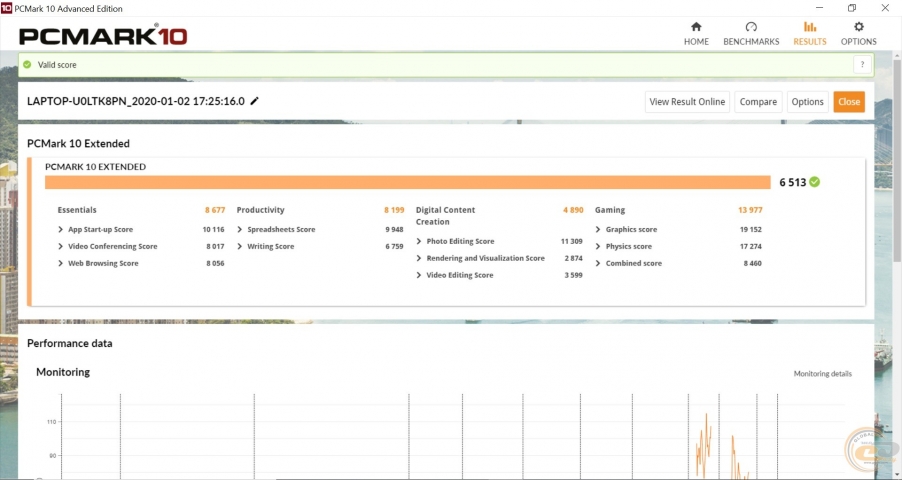Viewport: 902px width, 480px height.
Task: Click the Monitoring heading
Action: 63,372
